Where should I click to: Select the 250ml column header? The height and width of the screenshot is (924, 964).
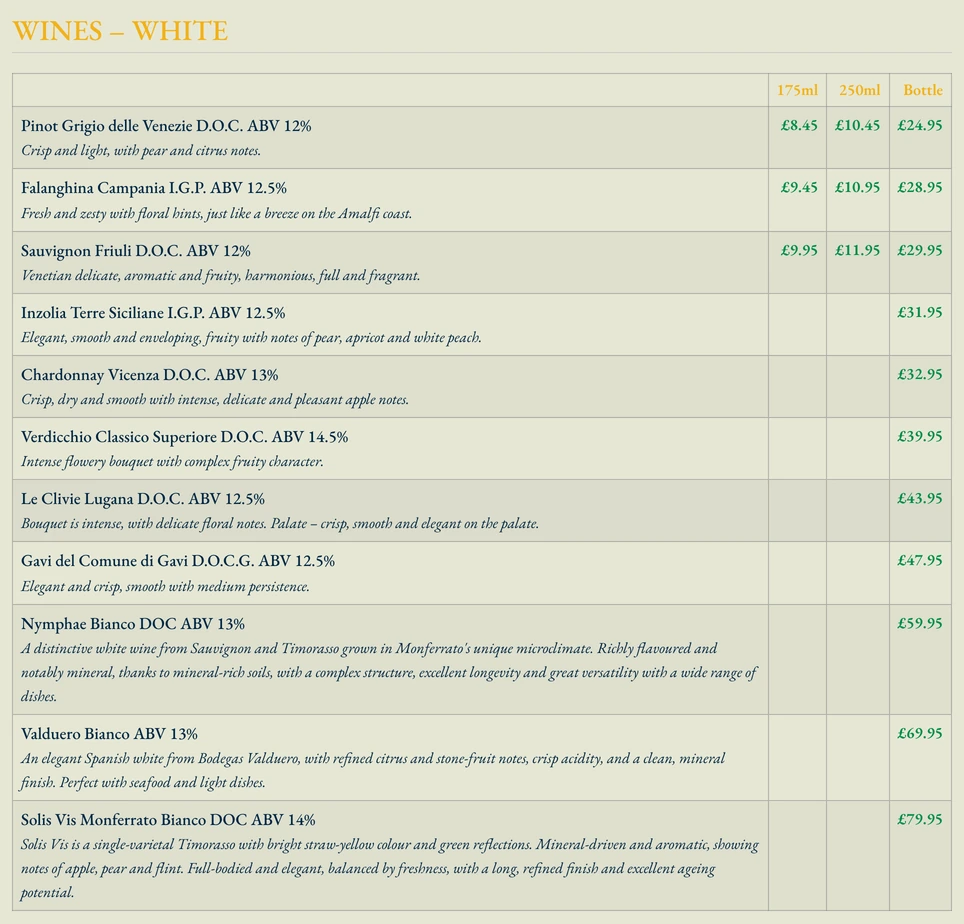click(x=859, y=90)
